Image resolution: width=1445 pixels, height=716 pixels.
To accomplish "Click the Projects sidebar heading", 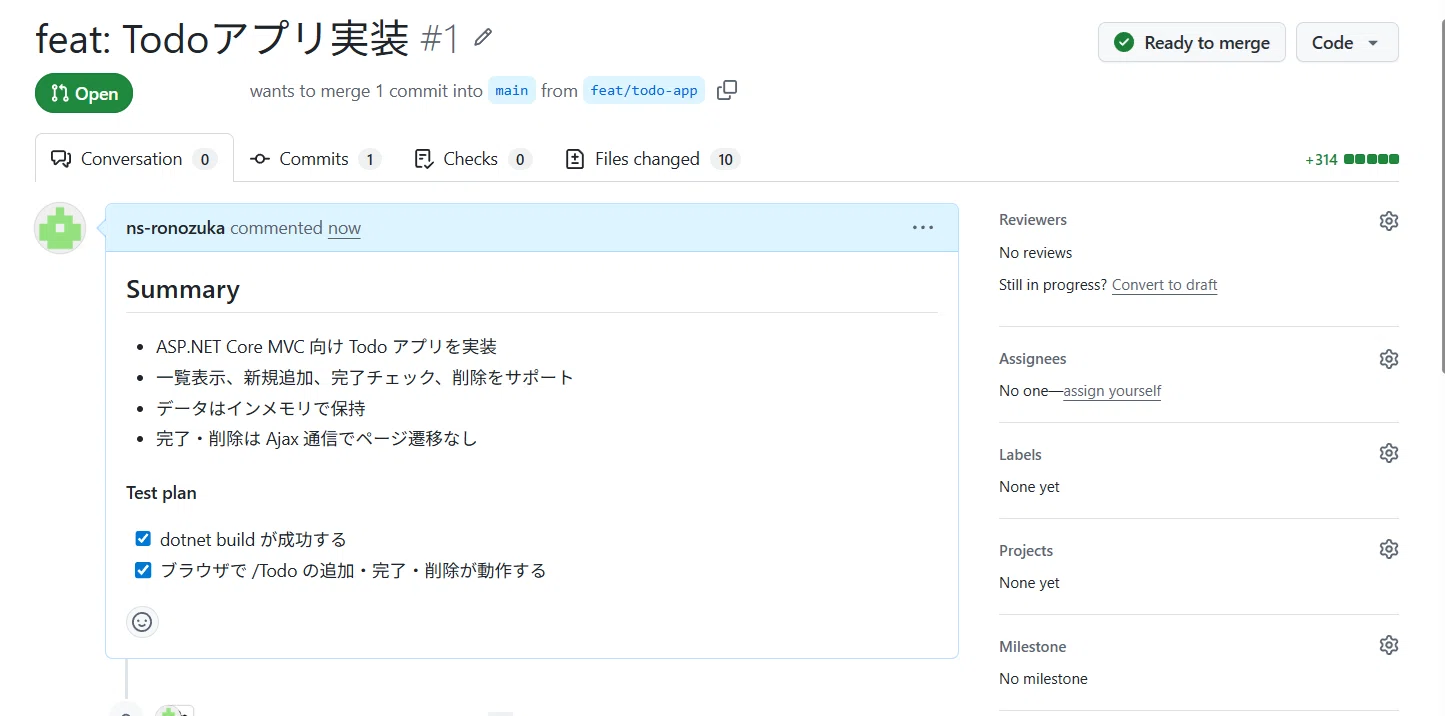I will [1026, 551].
